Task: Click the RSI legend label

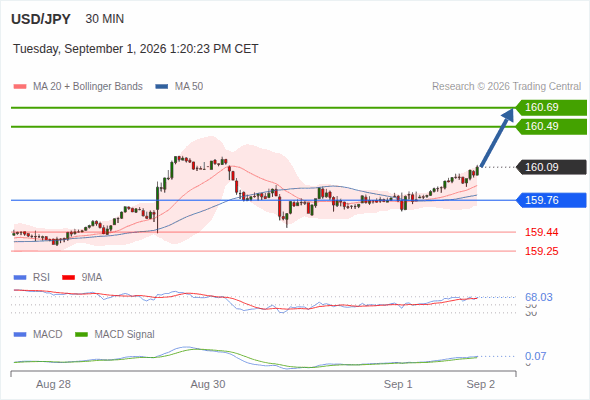Action: coord(41,277)
